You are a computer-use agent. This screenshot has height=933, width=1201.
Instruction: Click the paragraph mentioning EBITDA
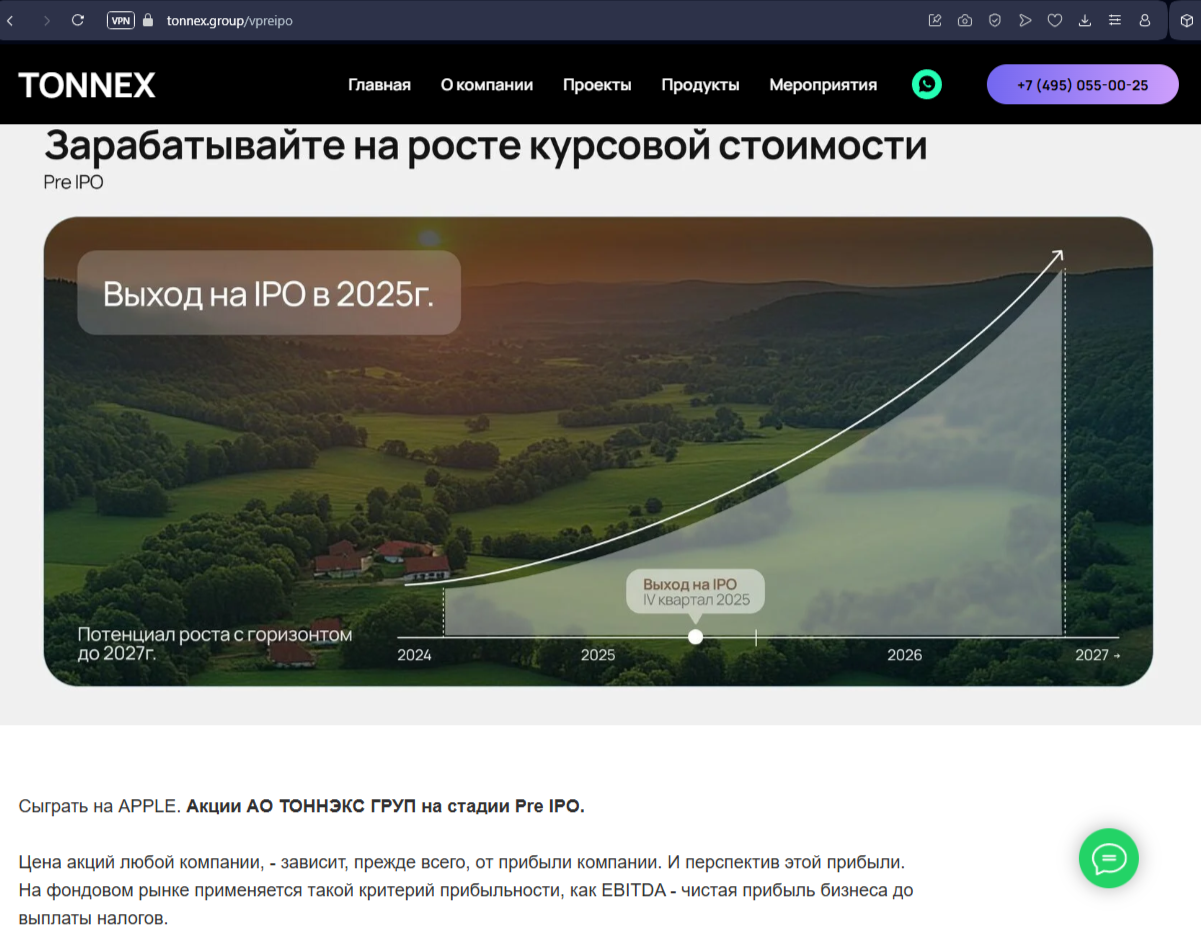point(466,890)
